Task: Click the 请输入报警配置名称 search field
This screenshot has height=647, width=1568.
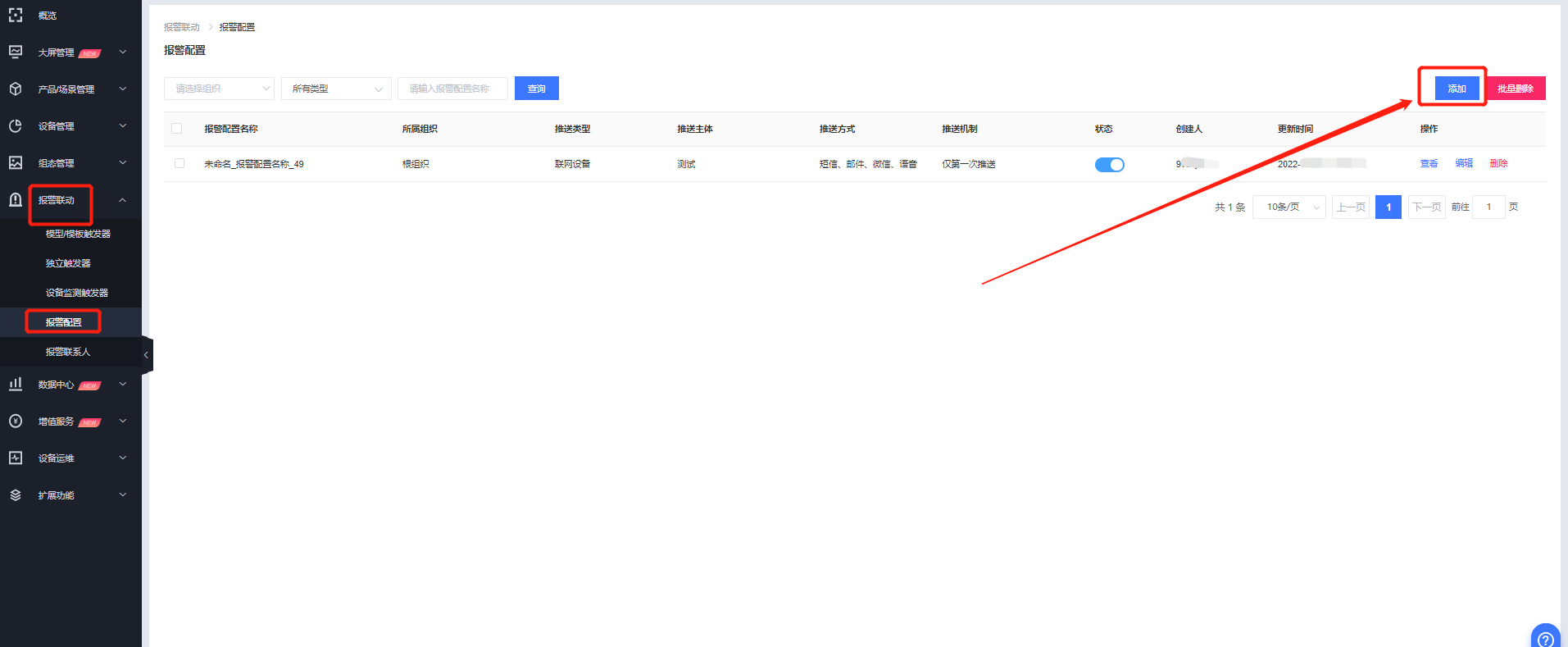Action: point(452,89)
